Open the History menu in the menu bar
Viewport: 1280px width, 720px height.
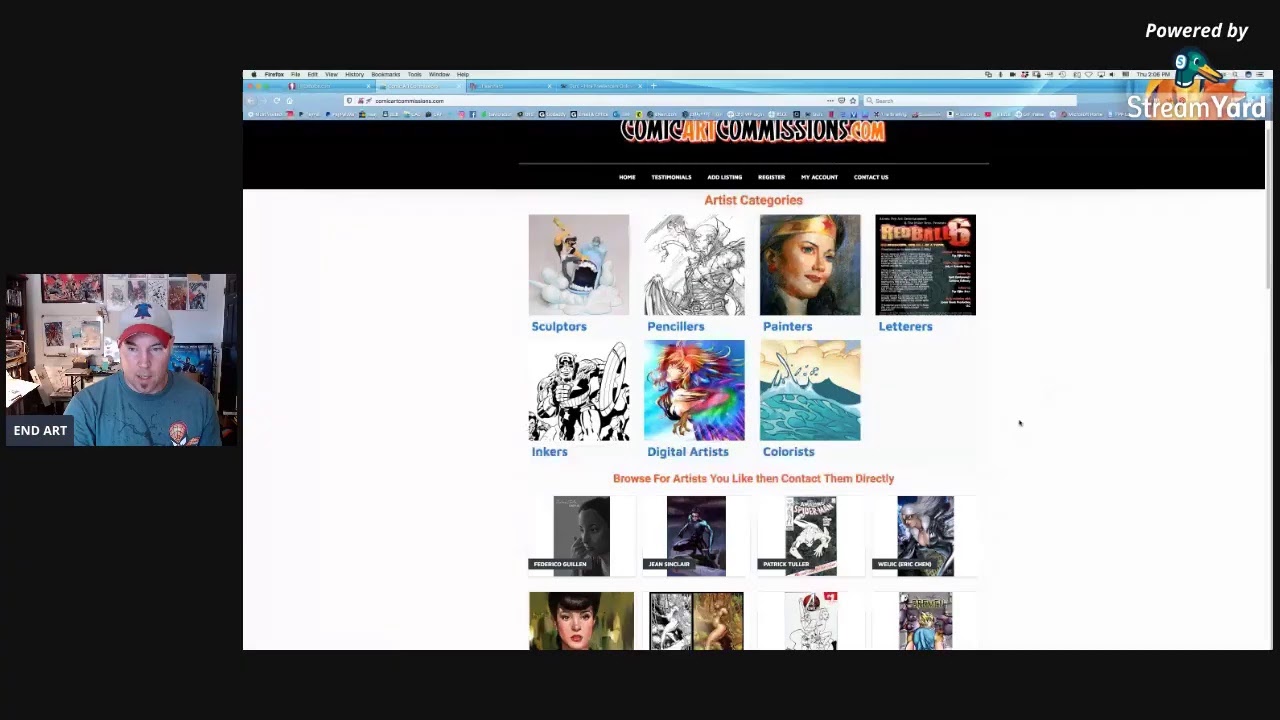(354, 74)
